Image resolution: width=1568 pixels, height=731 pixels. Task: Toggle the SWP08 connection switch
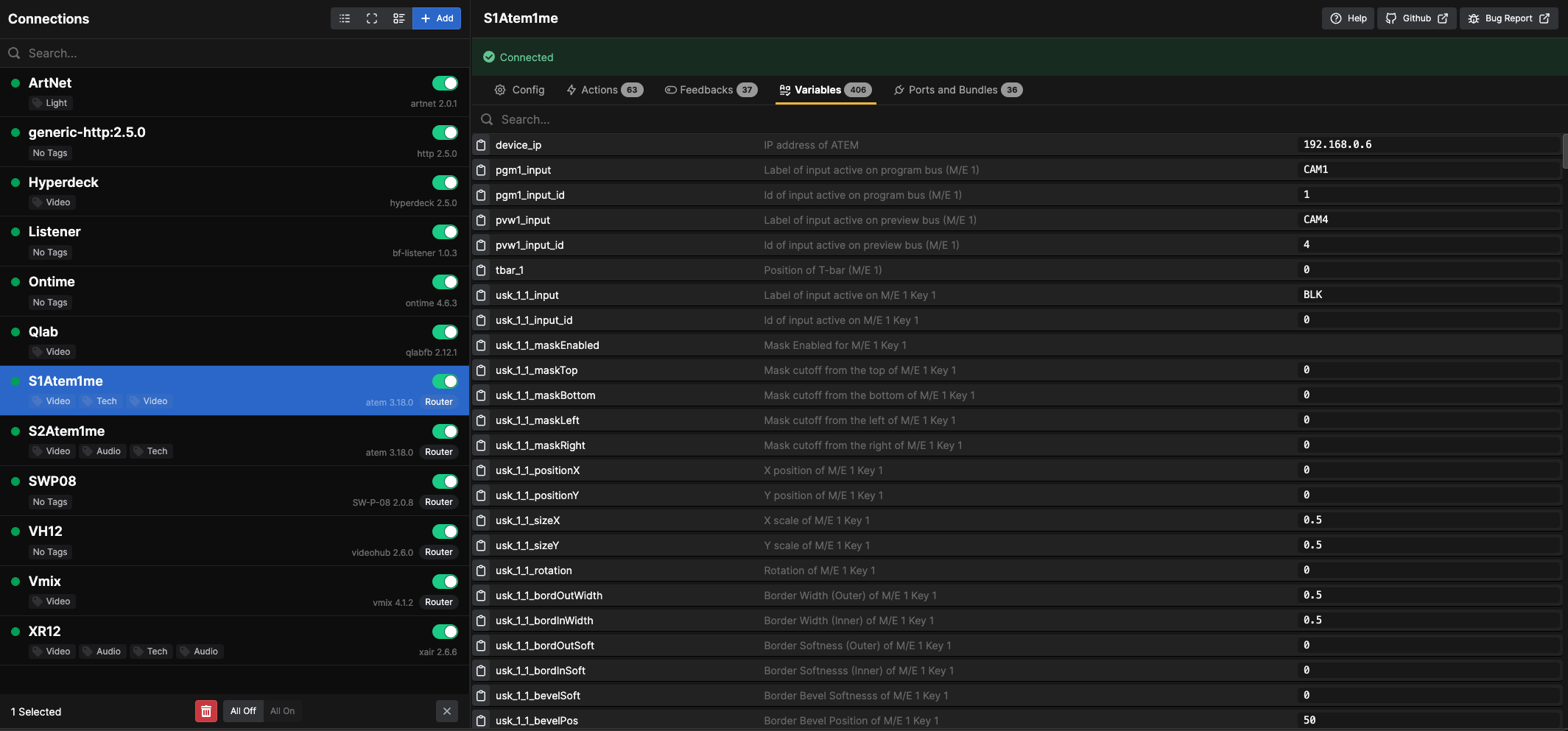pyautogui.click(x=445, y=481)
